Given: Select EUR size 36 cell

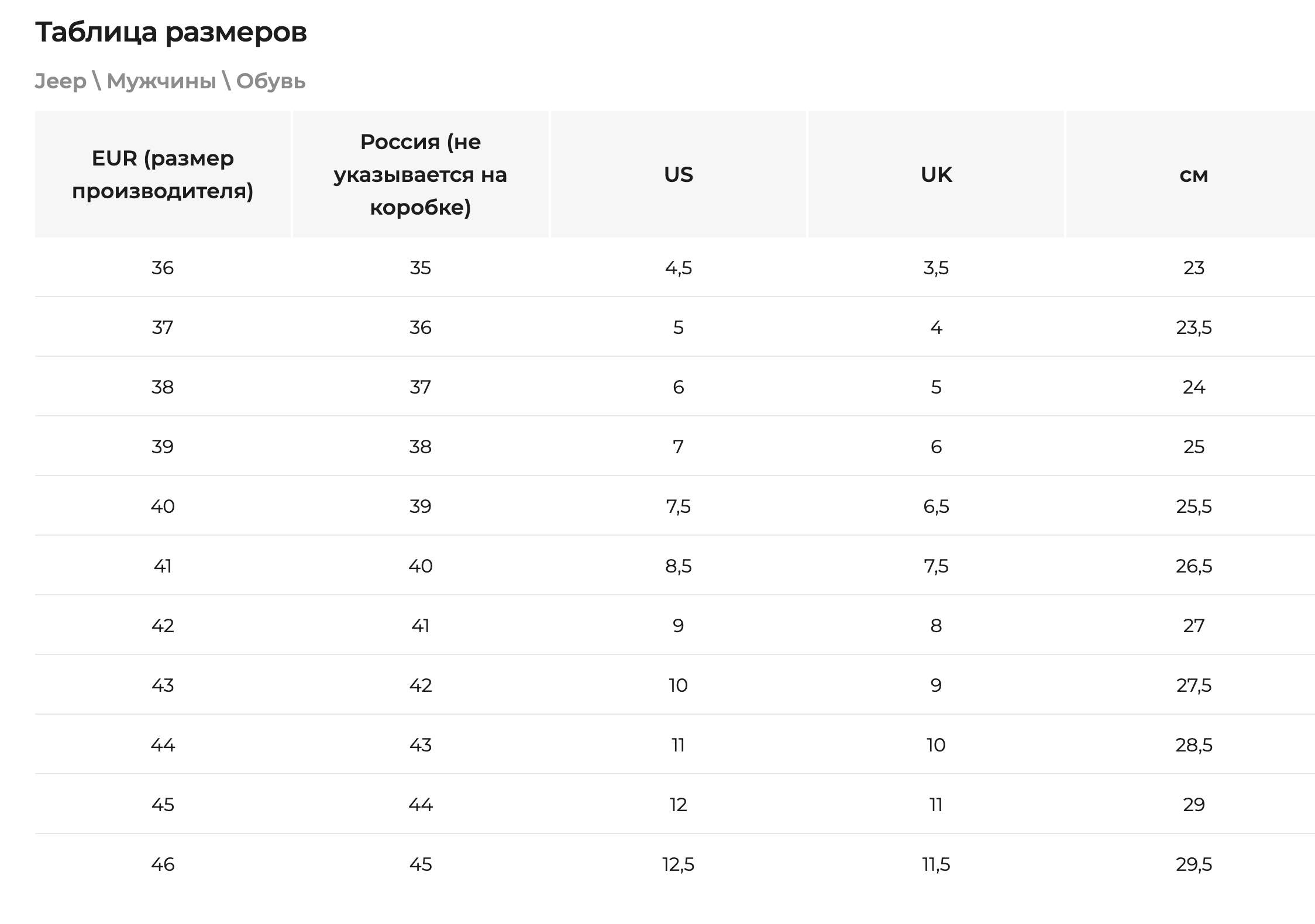Looking at the screenshot, I should (x=163, y=268).
